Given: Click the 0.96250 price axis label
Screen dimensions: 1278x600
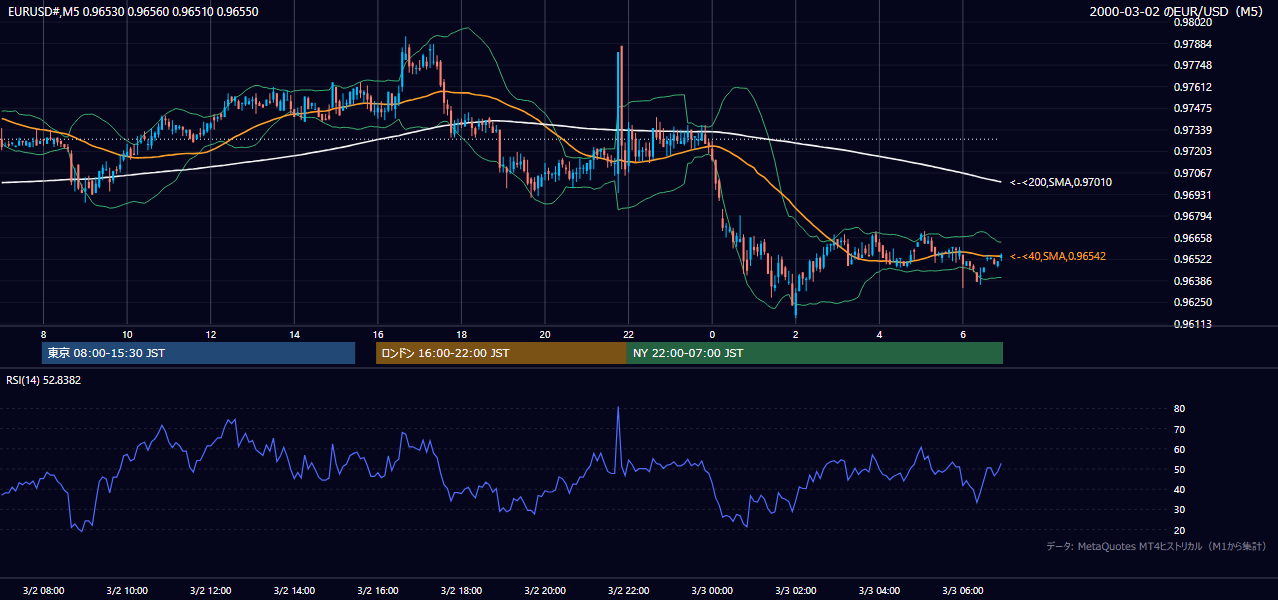Looking at the screenshot, I should 1193,302.
